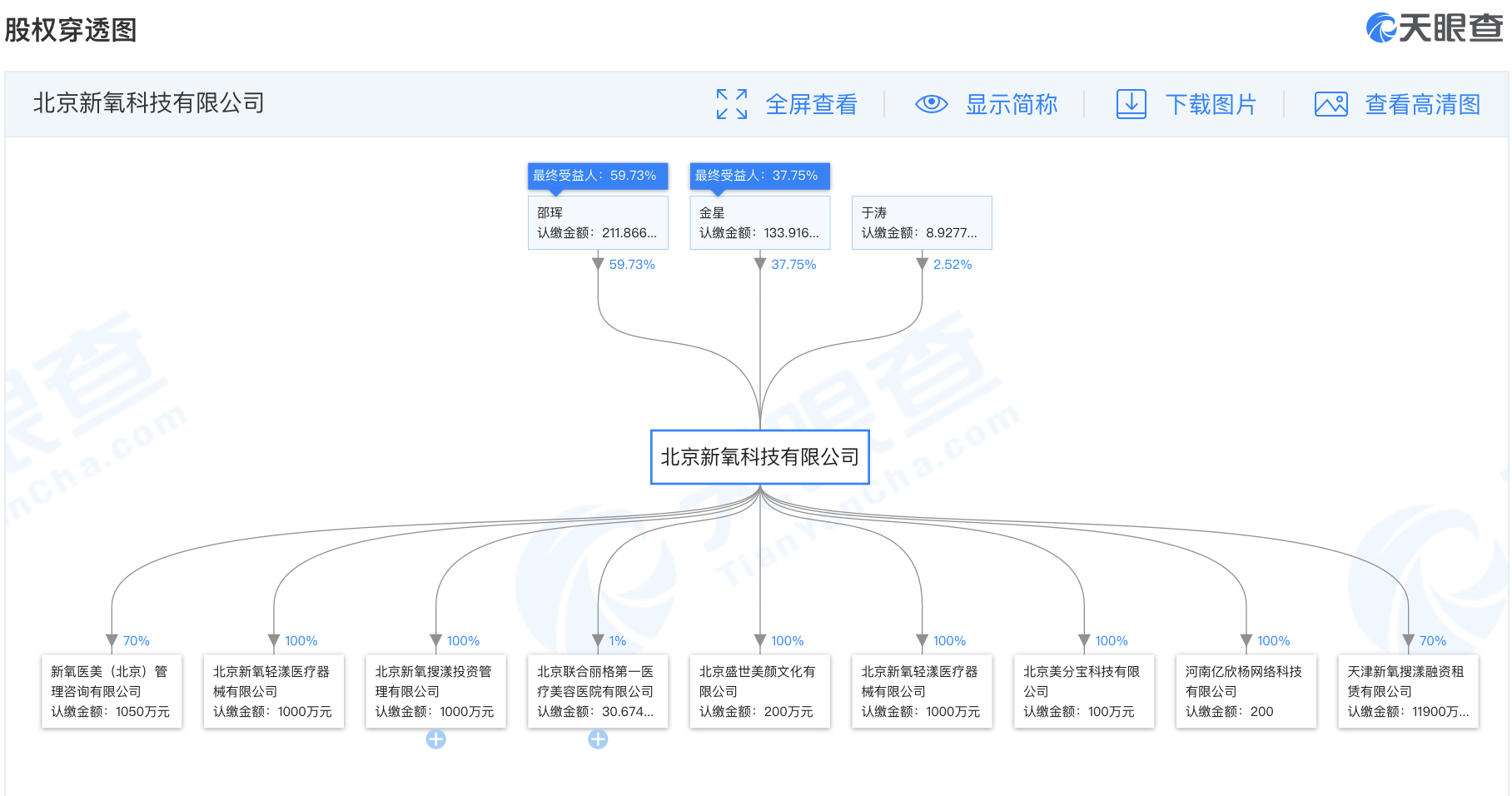Toggle 显示简称 to show abbreviated names

(1011, 104)
